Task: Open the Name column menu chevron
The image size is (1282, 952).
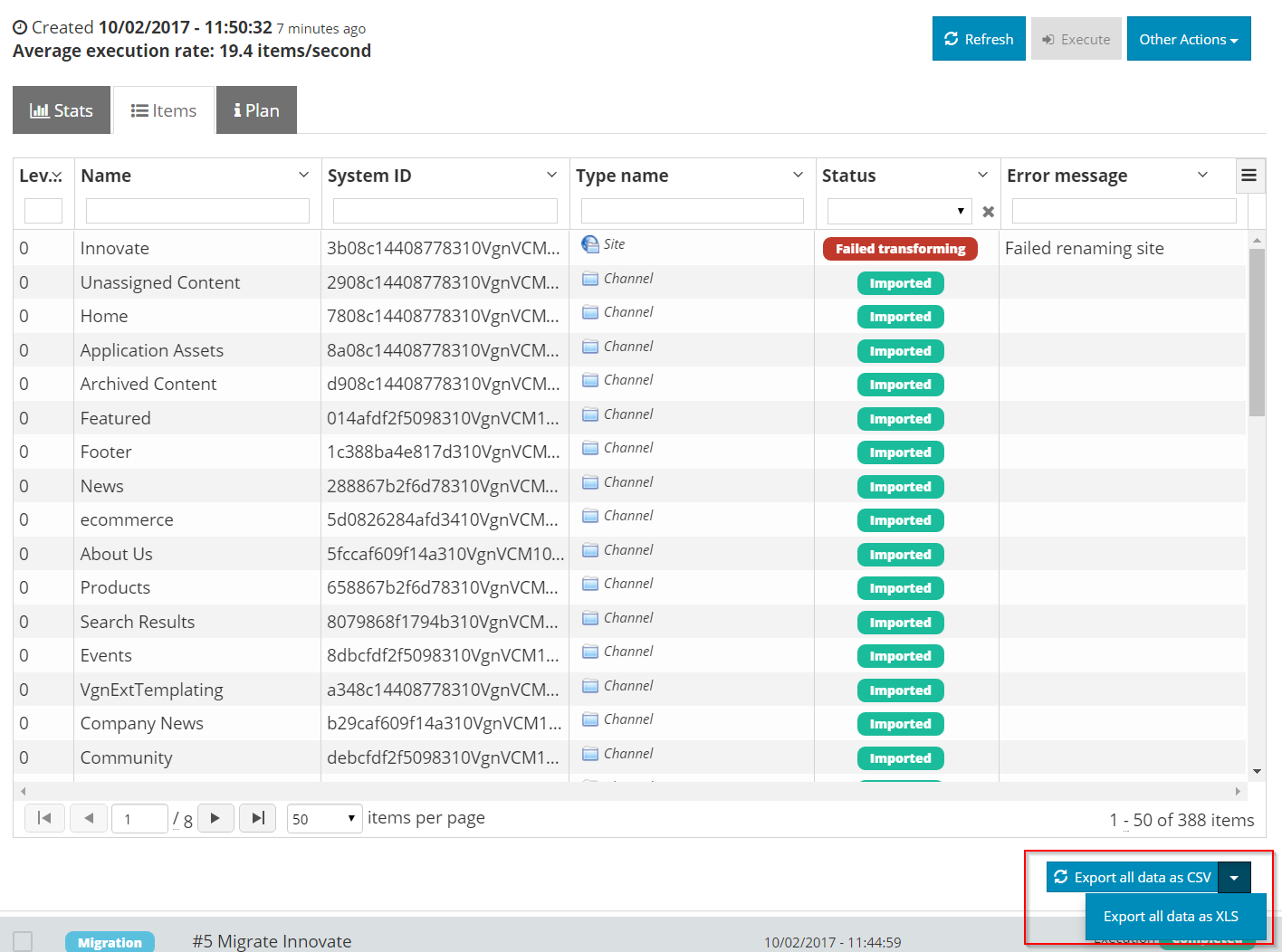Action: 303,175
